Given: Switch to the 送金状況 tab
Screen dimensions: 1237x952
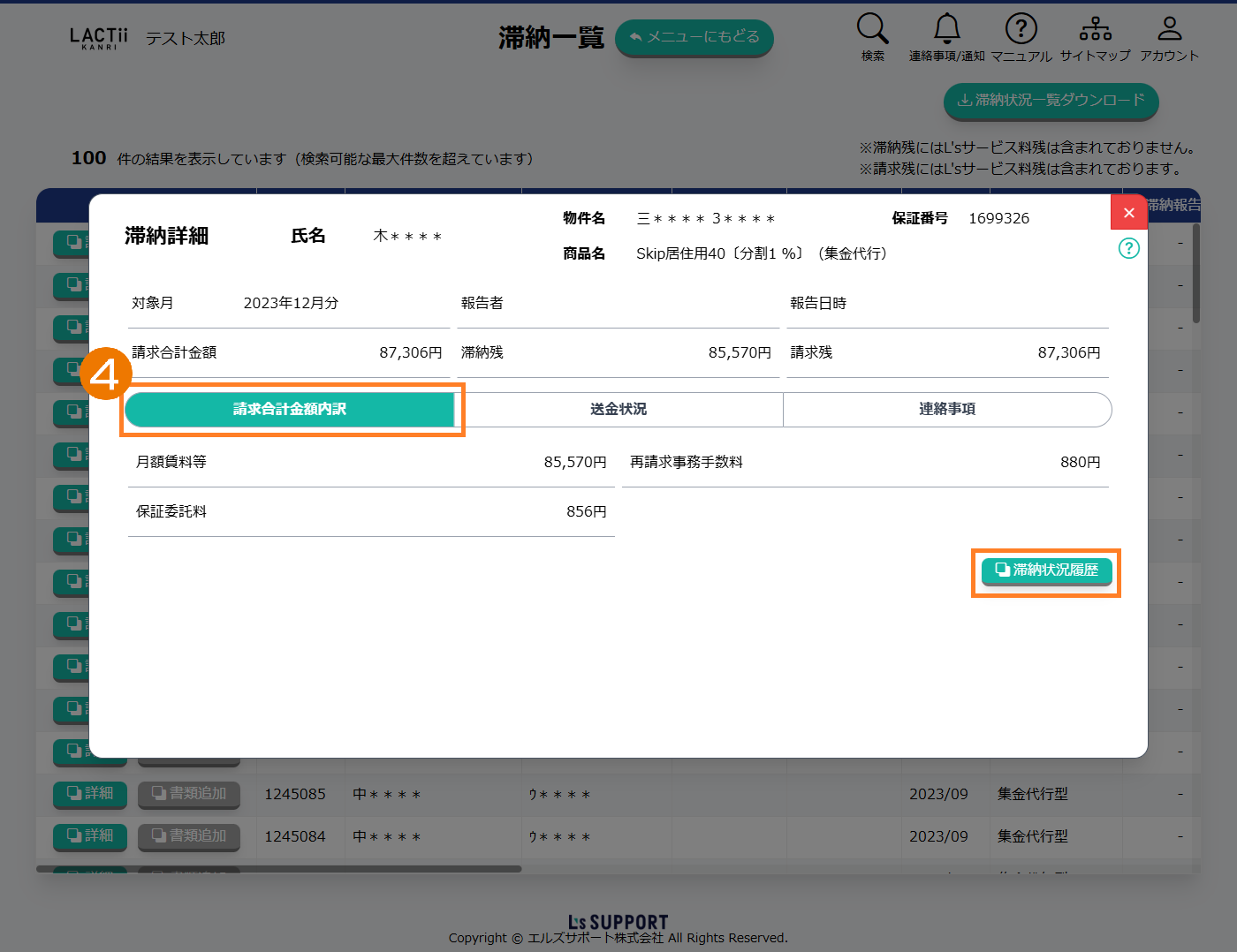Looking at the screenshot, I should pos(618,409).
